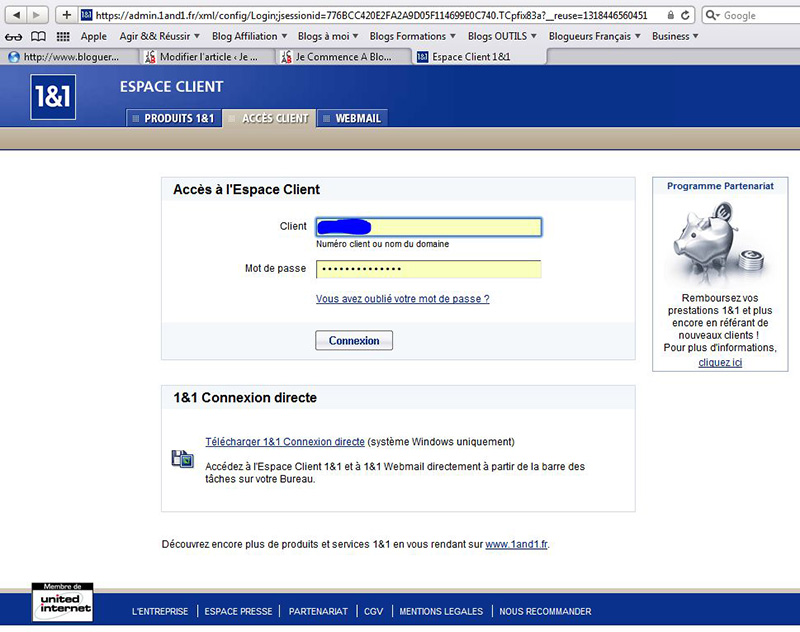The image size is (800, 632).
Task: Click the piggy bank partner image
Action: click(720, 243)
